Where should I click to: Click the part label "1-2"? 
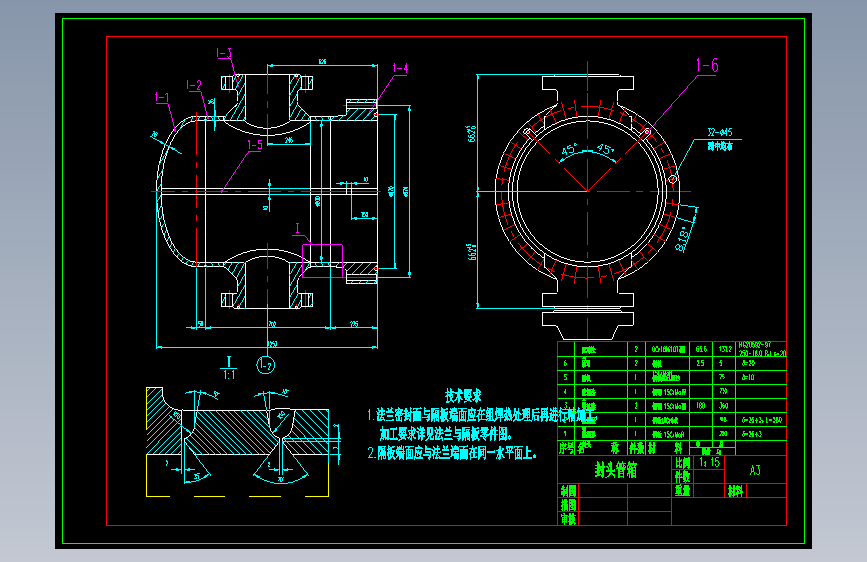coord(194,86)
